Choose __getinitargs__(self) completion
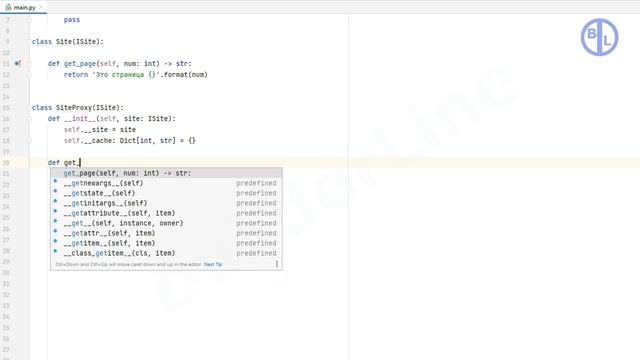Viewport: 640px width, 360px height. [166, 203]
